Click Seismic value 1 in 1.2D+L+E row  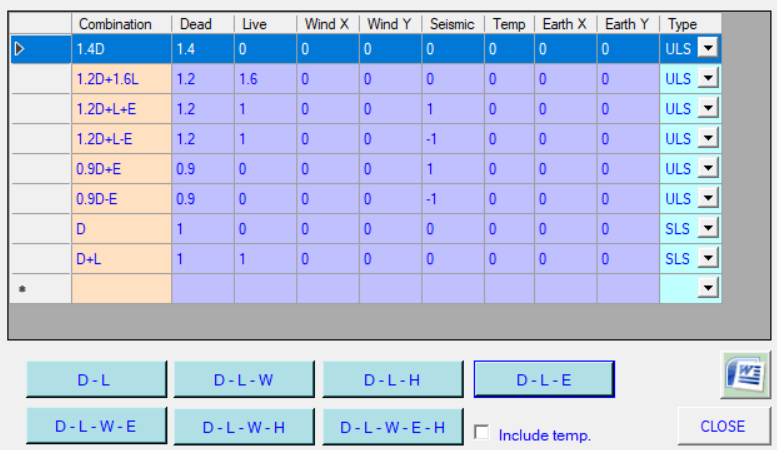[453, 109]
